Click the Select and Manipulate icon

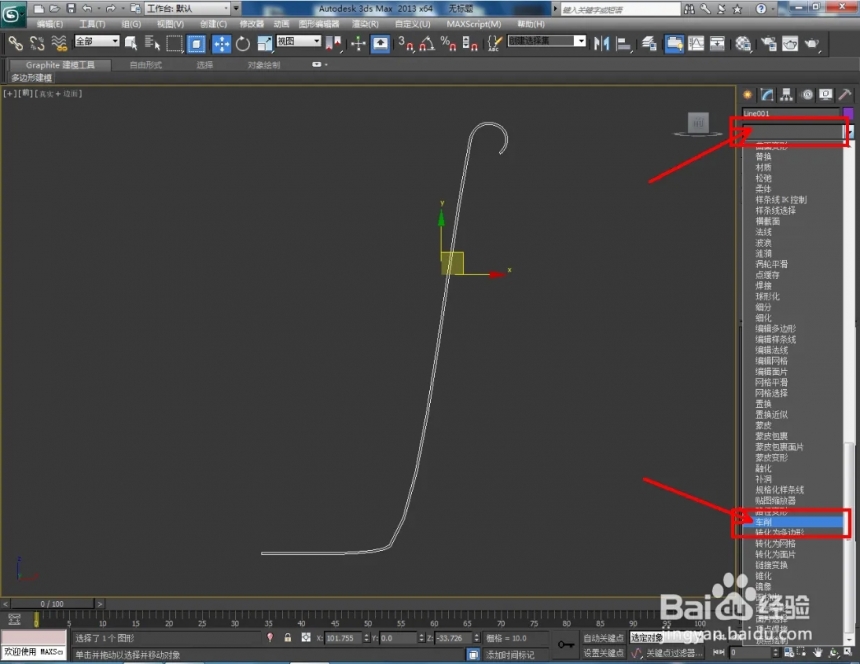(358, 43)
